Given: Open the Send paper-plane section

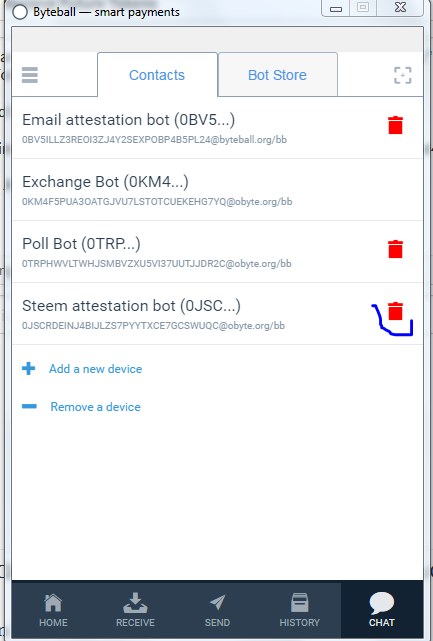Looking at the screenshot, I should tap(217, 610).
